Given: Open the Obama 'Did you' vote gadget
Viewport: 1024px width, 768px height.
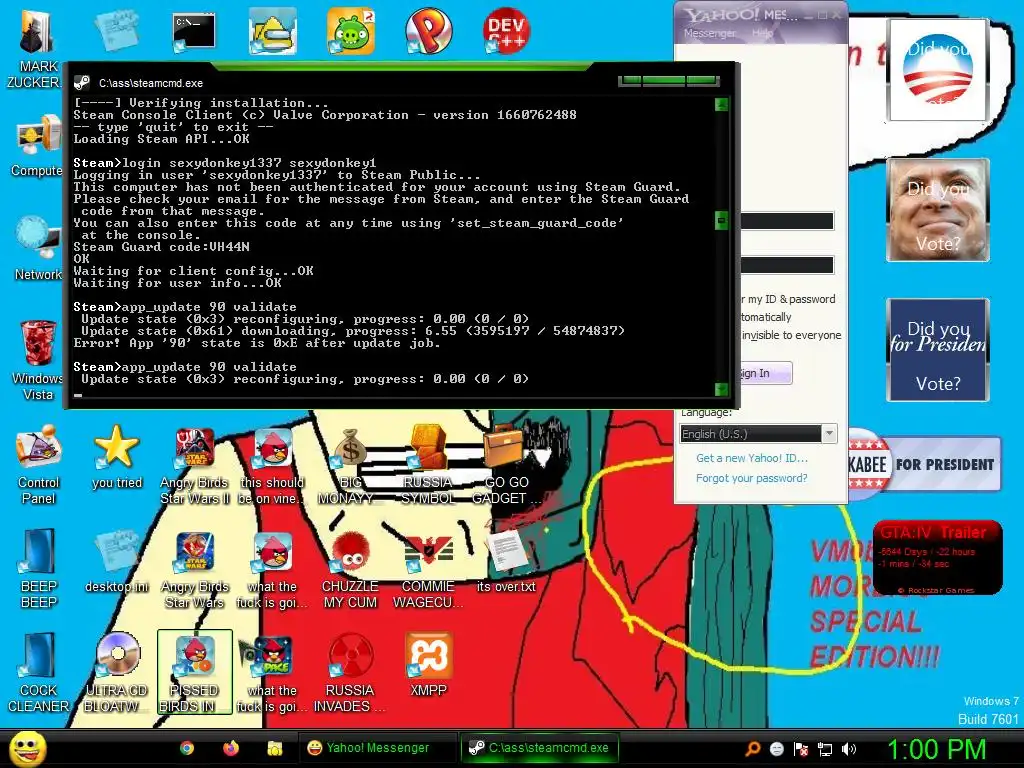Looking at the screenshot, I should point(937,70).
